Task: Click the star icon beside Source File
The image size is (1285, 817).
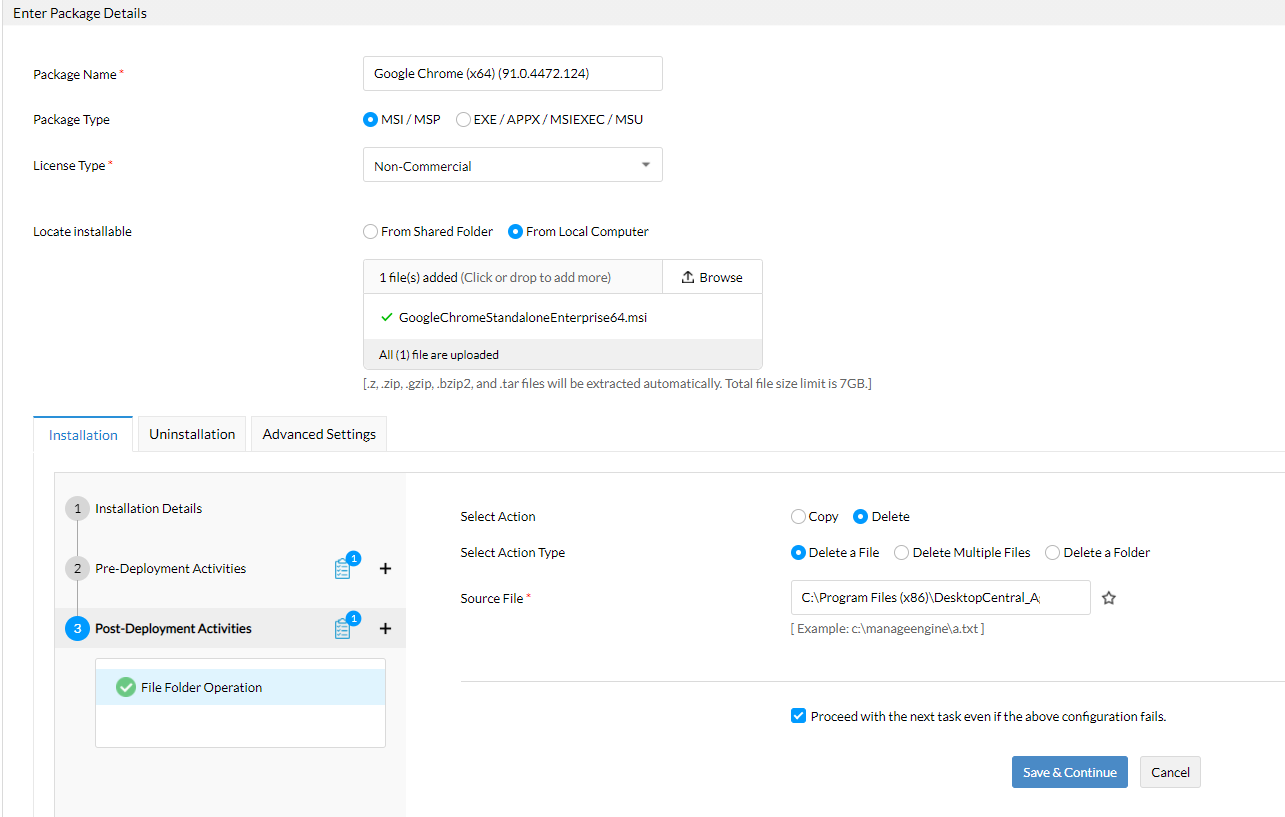Action: click(1108, 598)
